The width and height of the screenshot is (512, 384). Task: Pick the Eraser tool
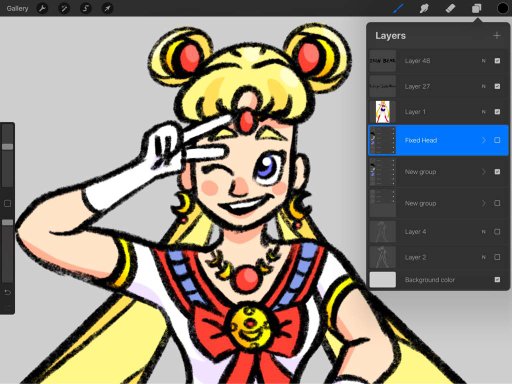450,8
